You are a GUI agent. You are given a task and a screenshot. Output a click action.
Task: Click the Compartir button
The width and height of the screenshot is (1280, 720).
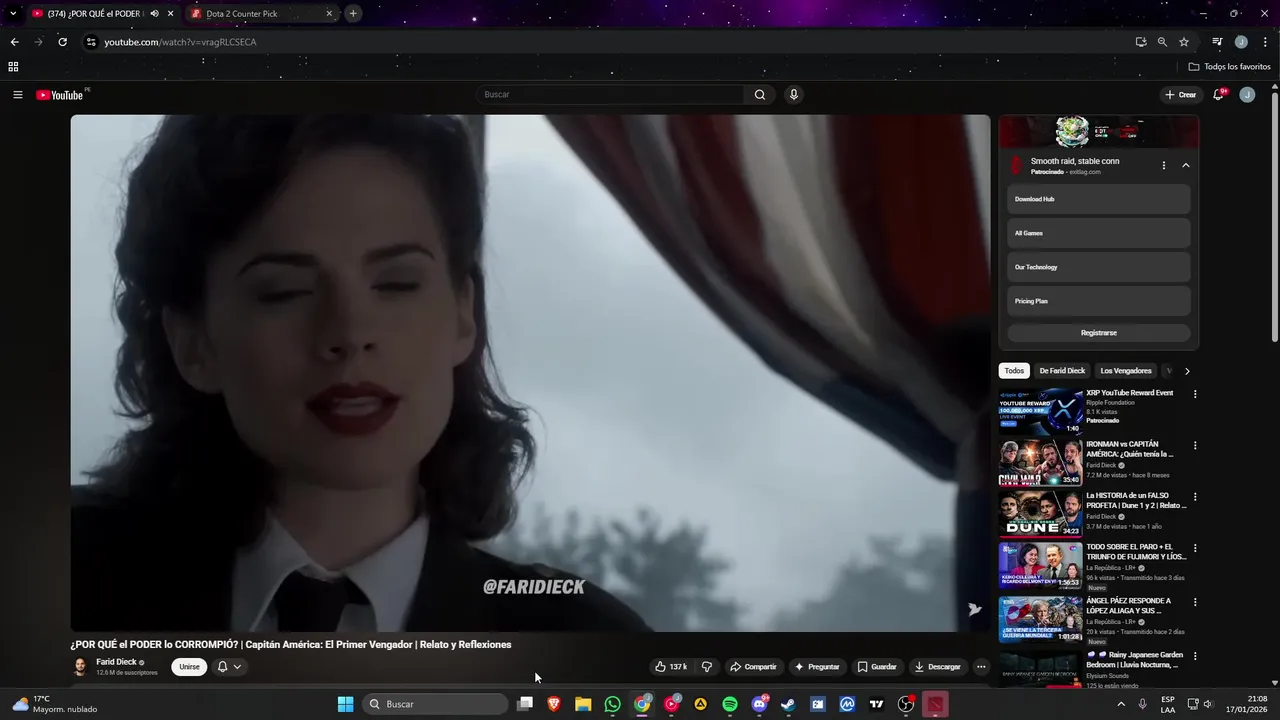tap(753, 667)
